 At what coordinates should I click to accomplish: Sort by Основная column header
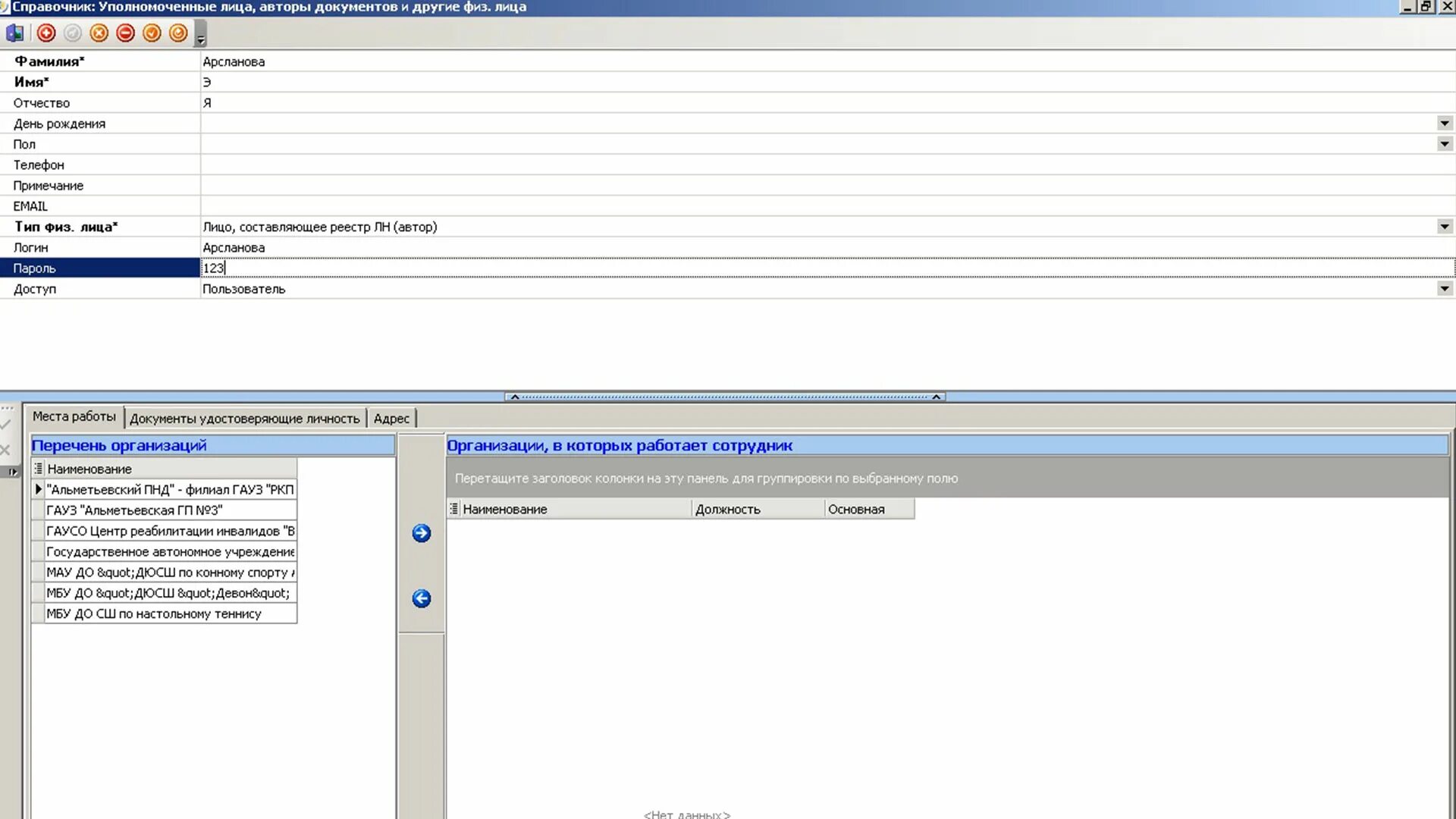[869, 509]
